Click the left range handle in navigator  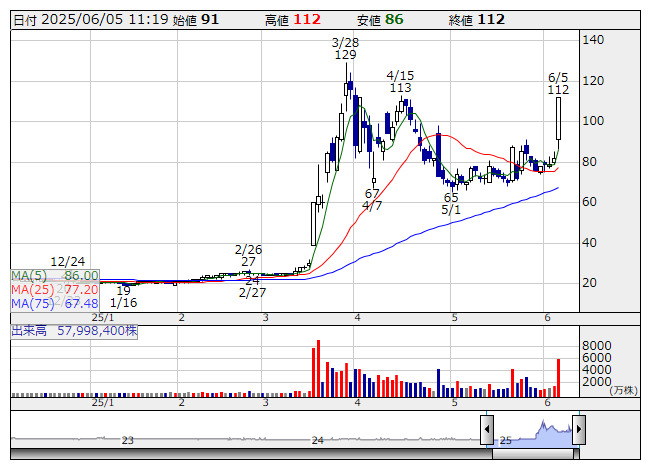(487, 431)
